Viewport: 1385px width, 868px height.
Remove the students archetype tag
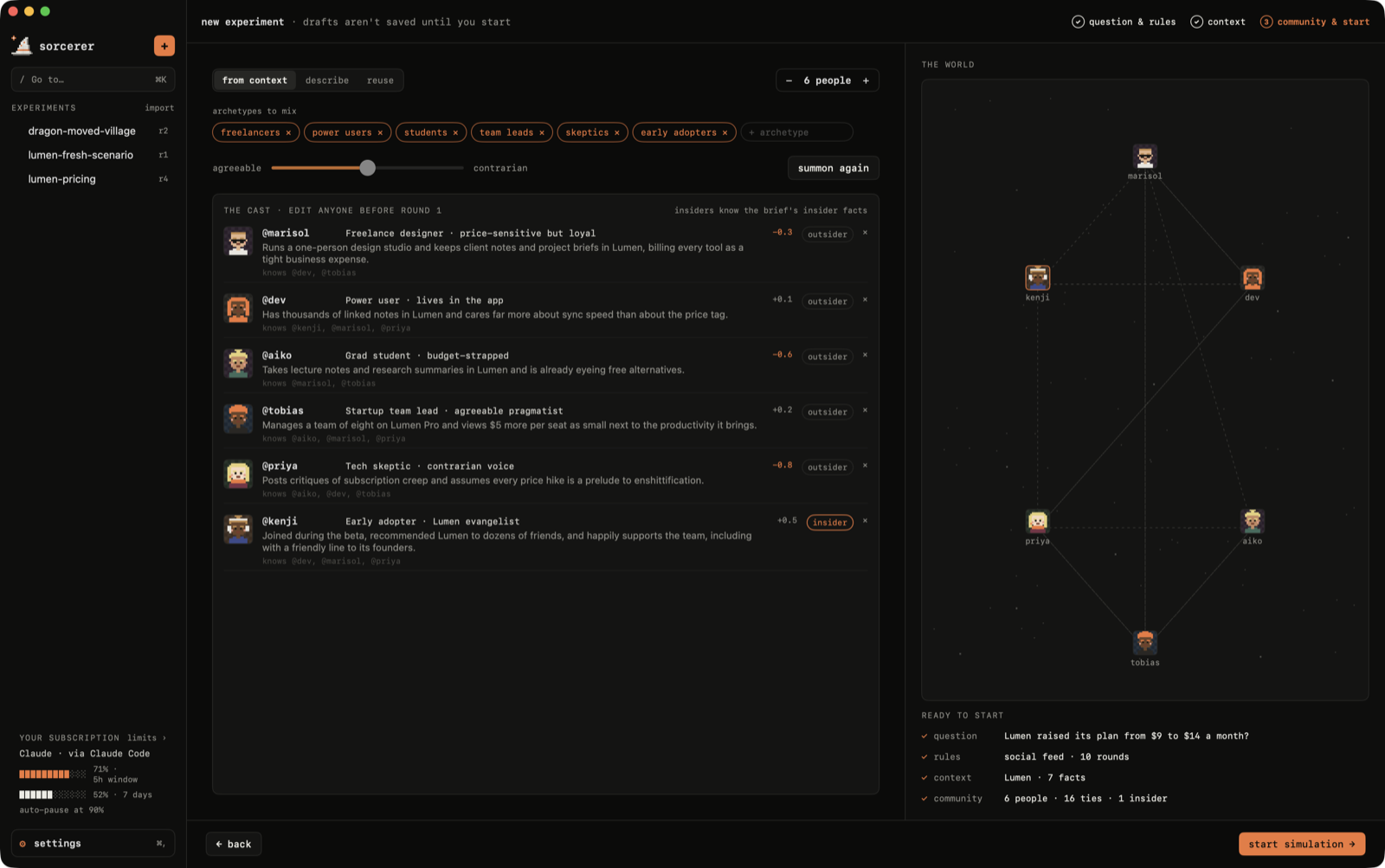pyautogui.click(x=455, y=132)
